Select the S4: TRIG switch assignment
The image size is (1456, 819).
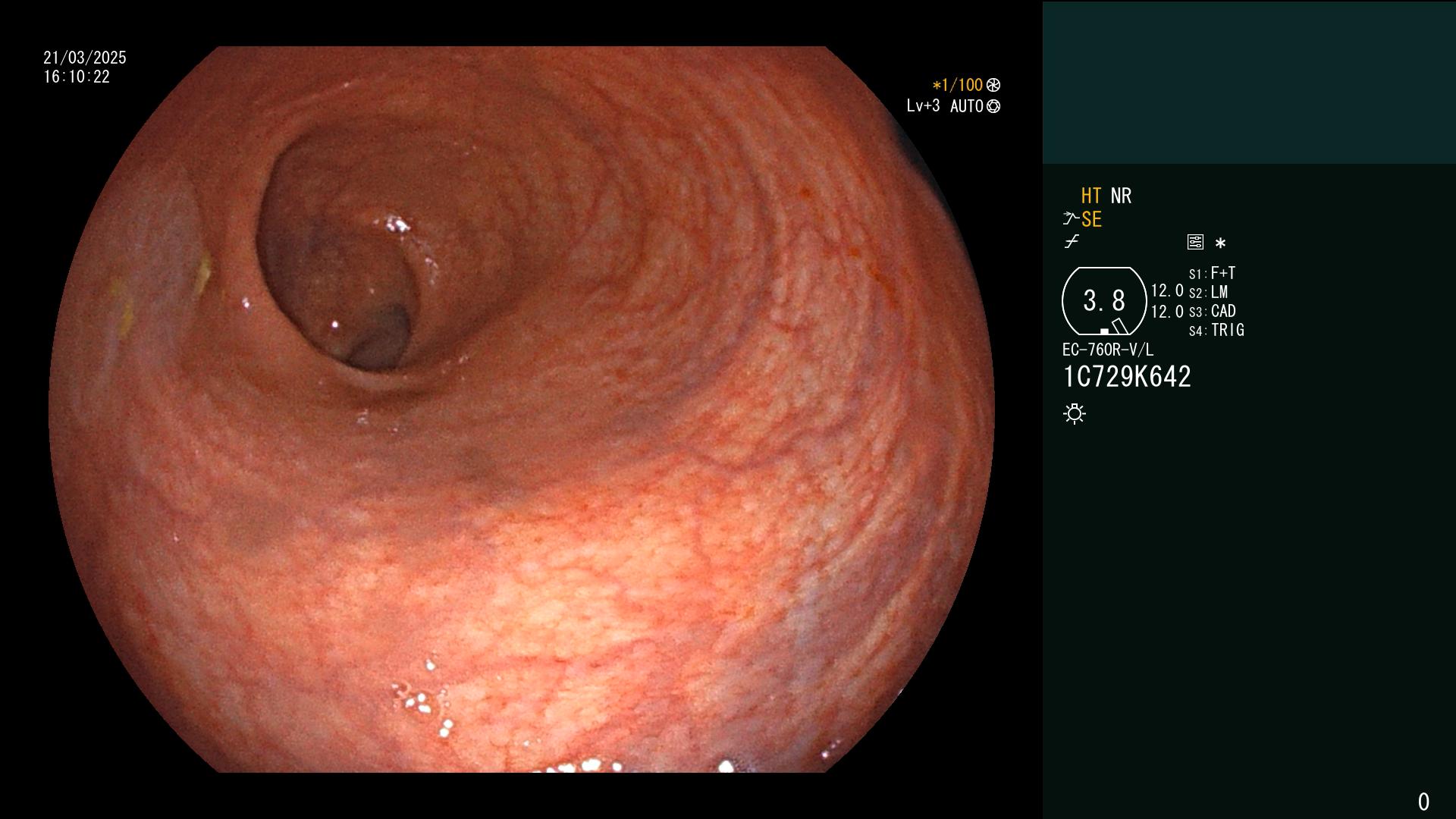pos(1216,330)
